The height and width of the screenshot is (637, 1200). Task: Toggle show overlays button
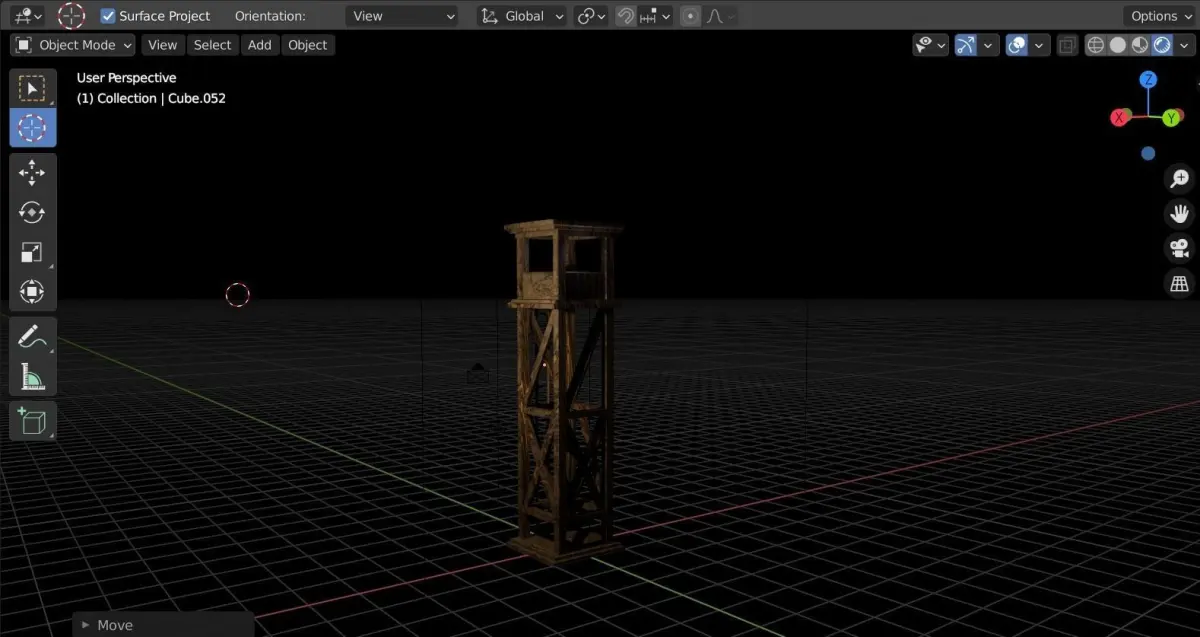[x=1017, y=45]
